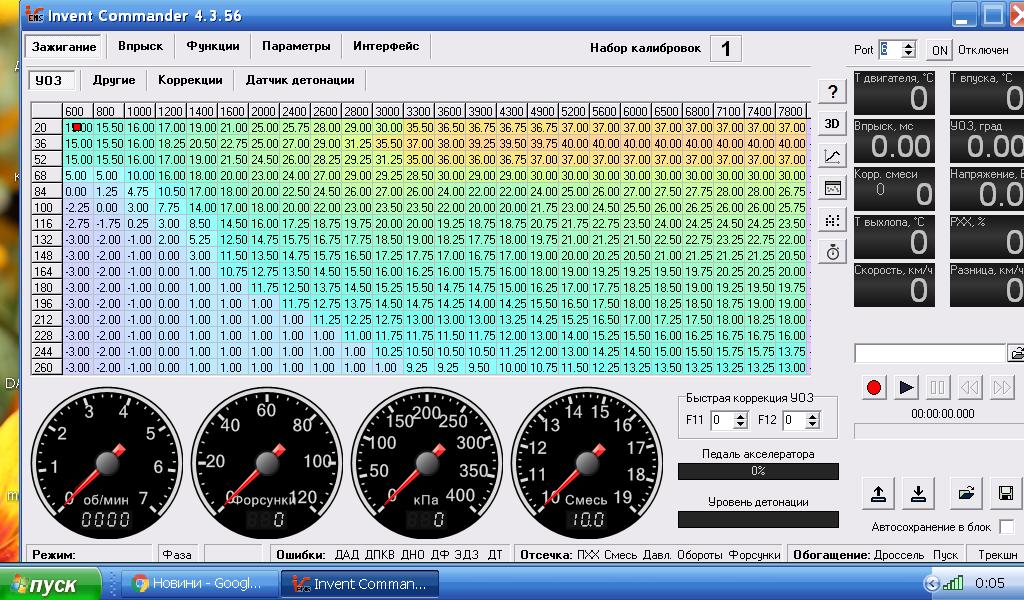Click the network signal tray icon
This screenshot has width=1024, height=600.
[953, 583]
